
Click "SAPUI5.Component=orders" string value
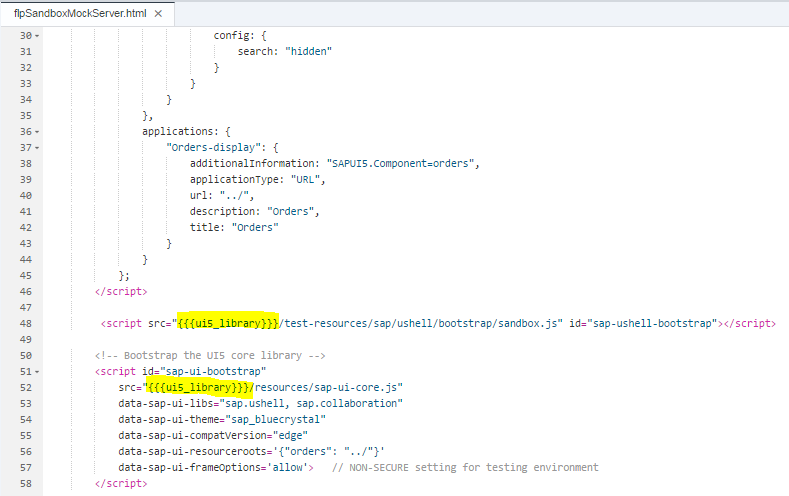[401, 163]
